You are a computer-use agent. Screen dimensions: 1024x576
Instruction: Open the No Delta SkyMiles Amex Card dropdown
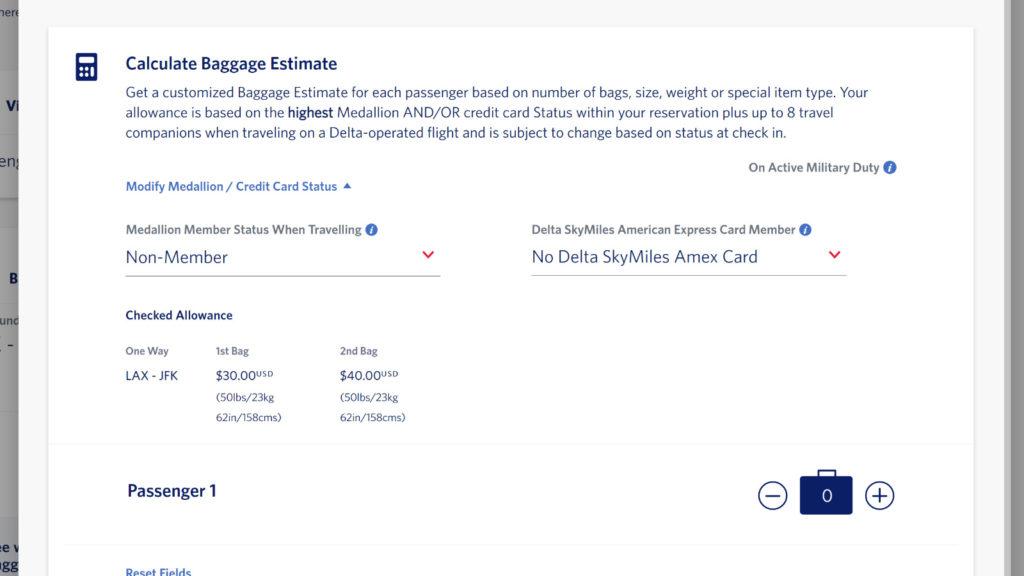[689, 257]
